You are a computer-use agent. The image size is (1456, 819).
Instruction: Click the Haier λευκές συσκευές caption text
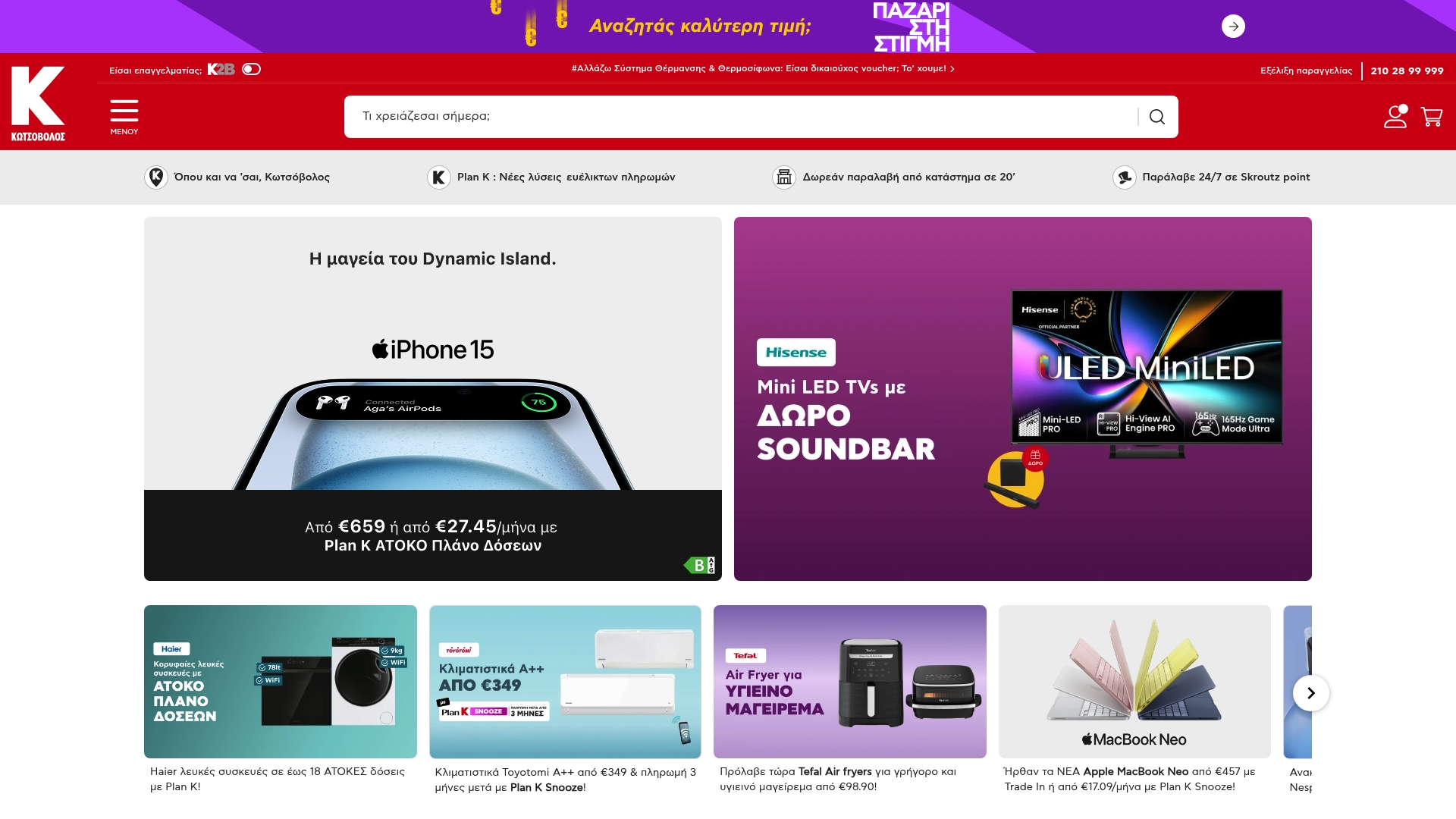278,779
